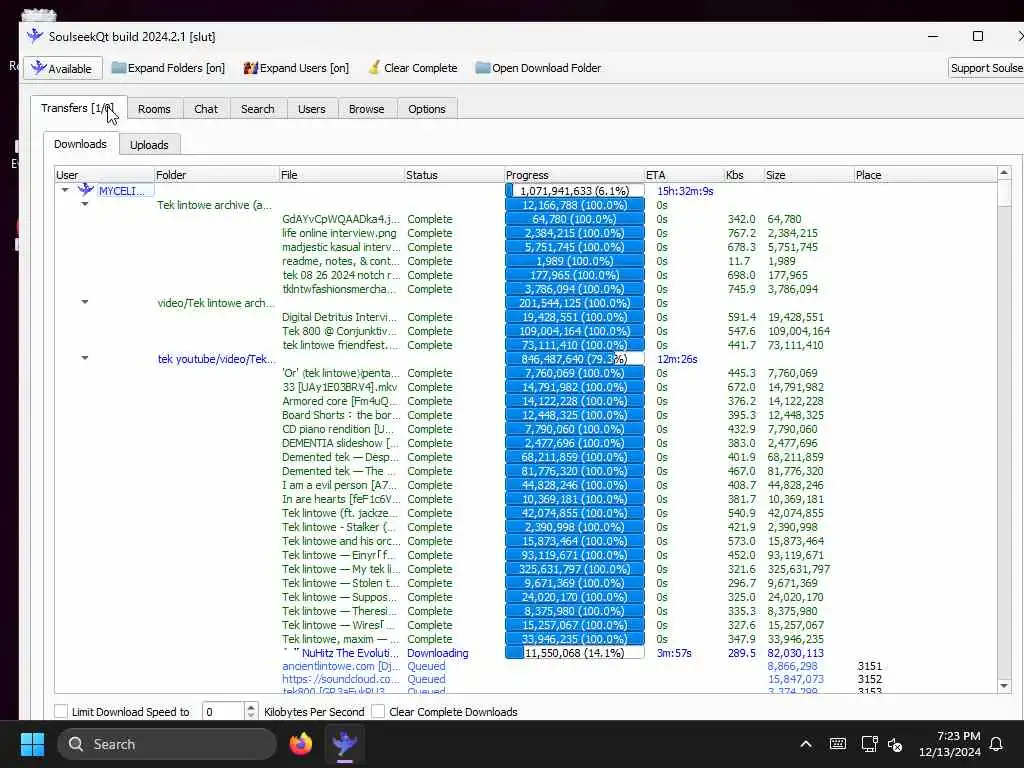Click the Support Soulseek button

tap(986, 68)
